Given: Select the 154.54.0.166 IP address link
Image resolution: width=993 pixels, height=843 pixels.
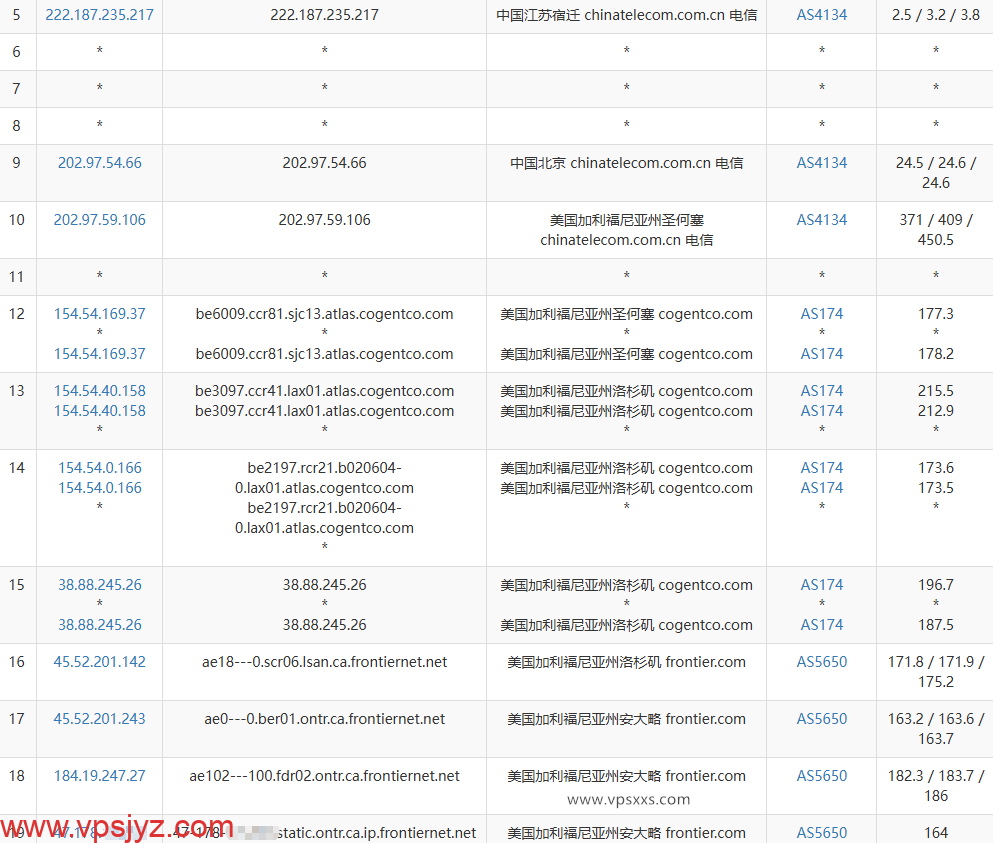Looking at the screenshot, I should coord(99,467).
